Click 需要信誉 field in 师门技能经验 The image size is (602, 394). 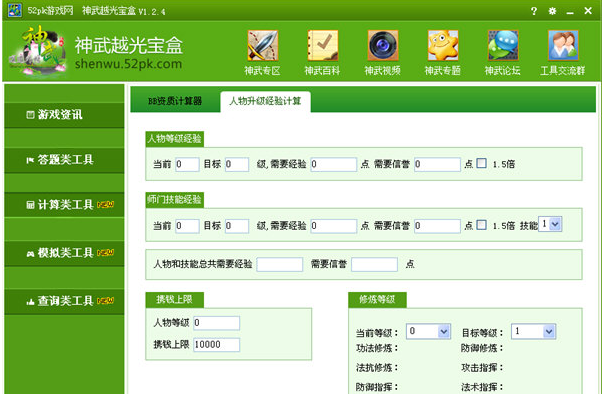pyautogui.click(x=437, y=226)
